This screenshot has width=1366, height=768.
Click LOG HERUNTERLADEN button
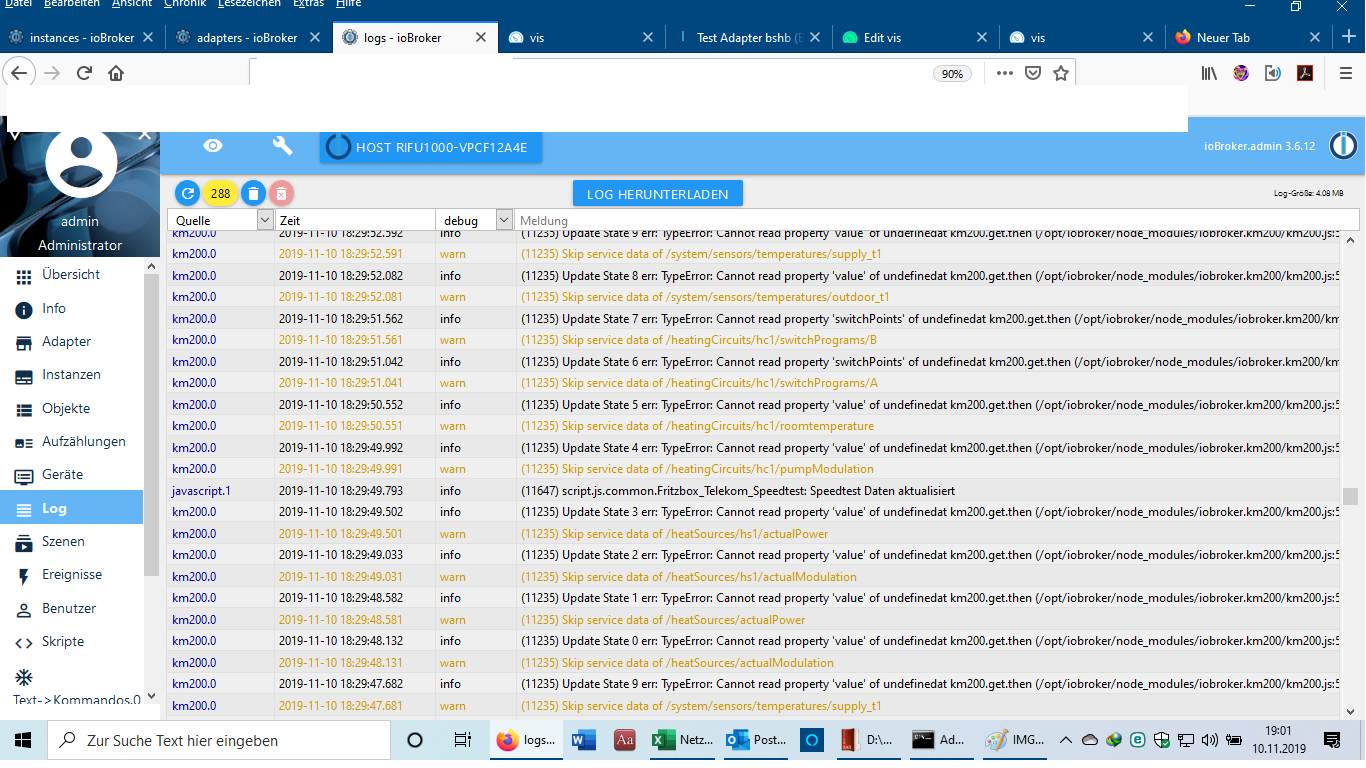pos(658,194)
